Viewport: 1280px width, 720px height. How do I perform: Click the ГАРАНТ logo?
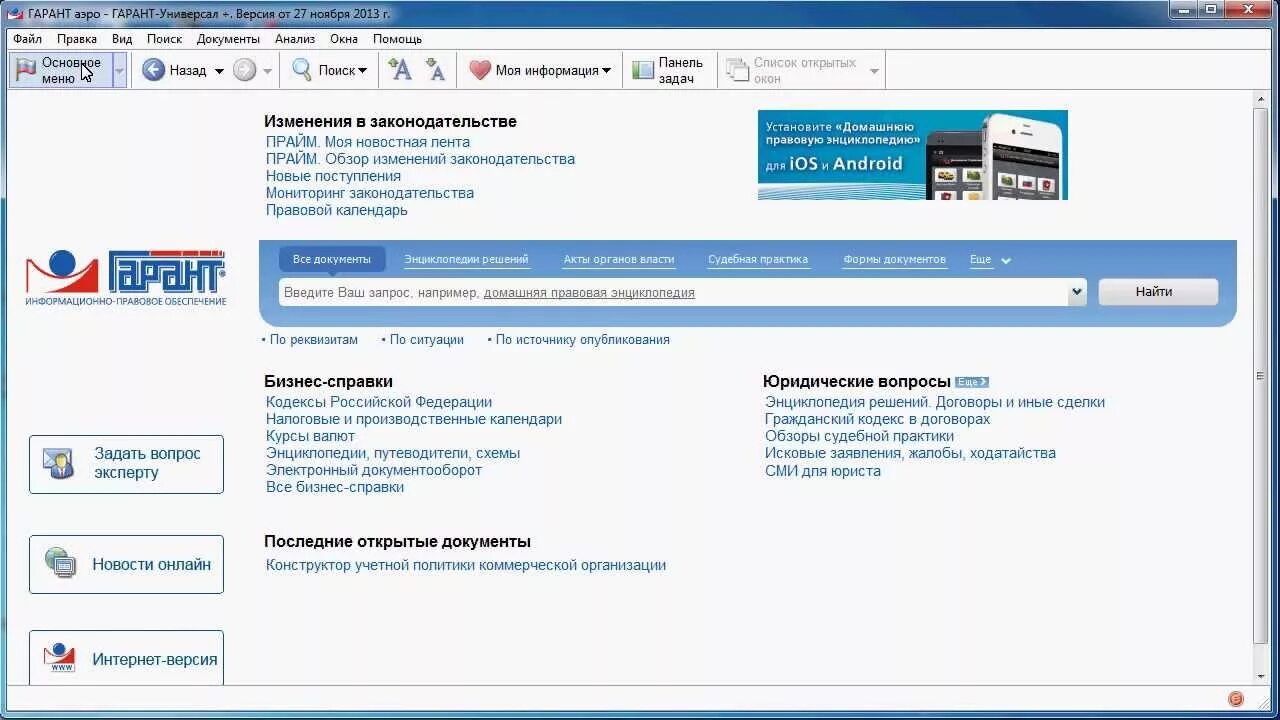[x=126, y=278]
